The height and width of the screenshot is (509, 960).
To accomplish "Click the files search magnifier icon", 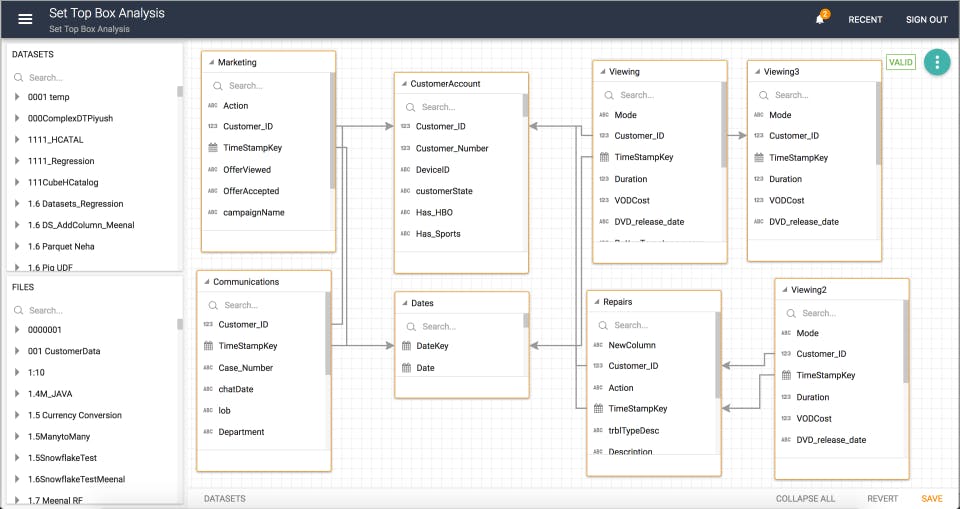I will click(18, 311).
